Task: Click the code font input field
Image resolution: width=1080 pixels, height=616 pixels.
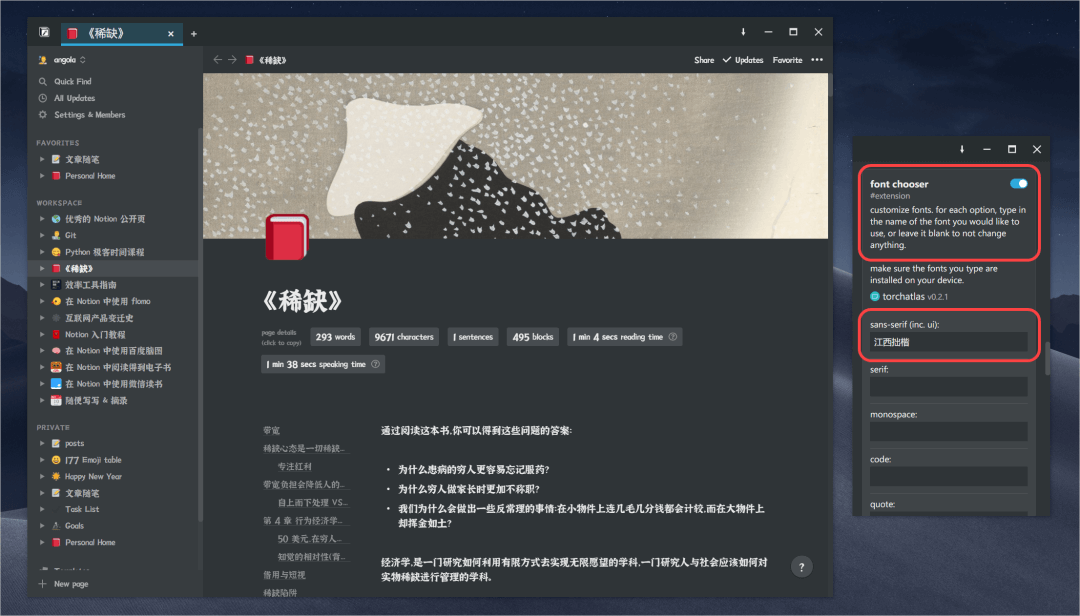Action: (948, 476)
